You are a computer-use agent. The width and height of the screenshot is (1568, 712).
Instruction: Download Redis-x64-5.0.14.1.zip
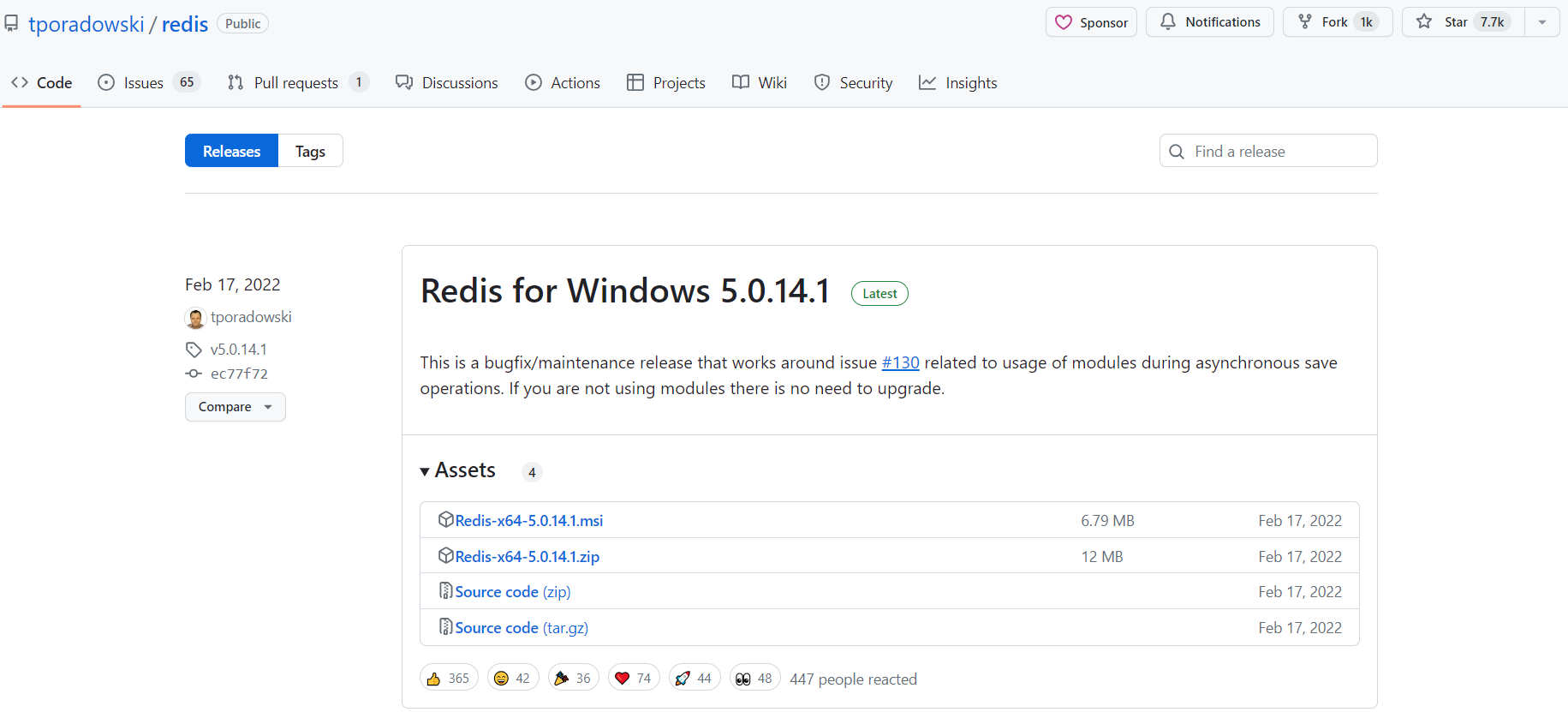coord(528,556)
